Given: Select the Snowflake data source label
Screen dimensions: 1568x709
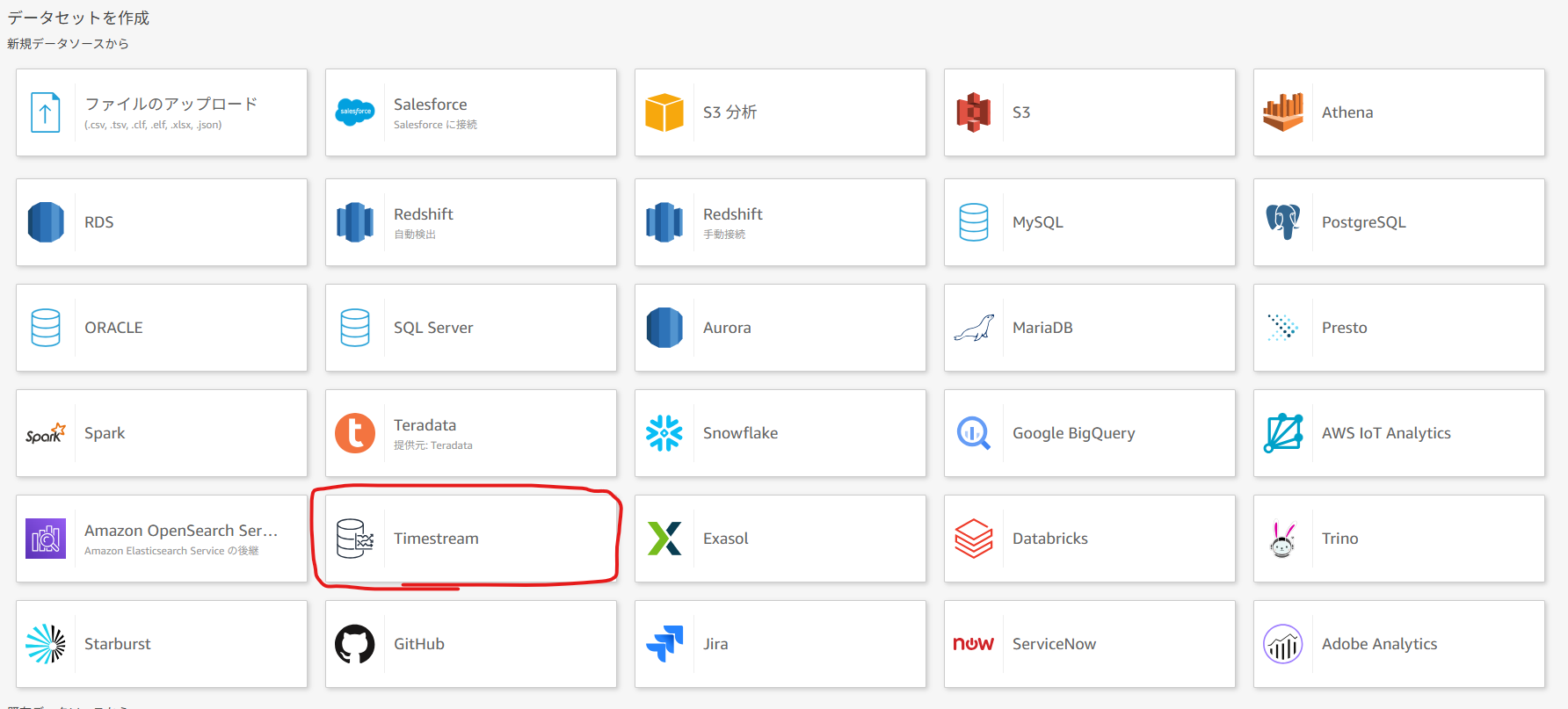Looking at the screenshot, I should (740, 433).
